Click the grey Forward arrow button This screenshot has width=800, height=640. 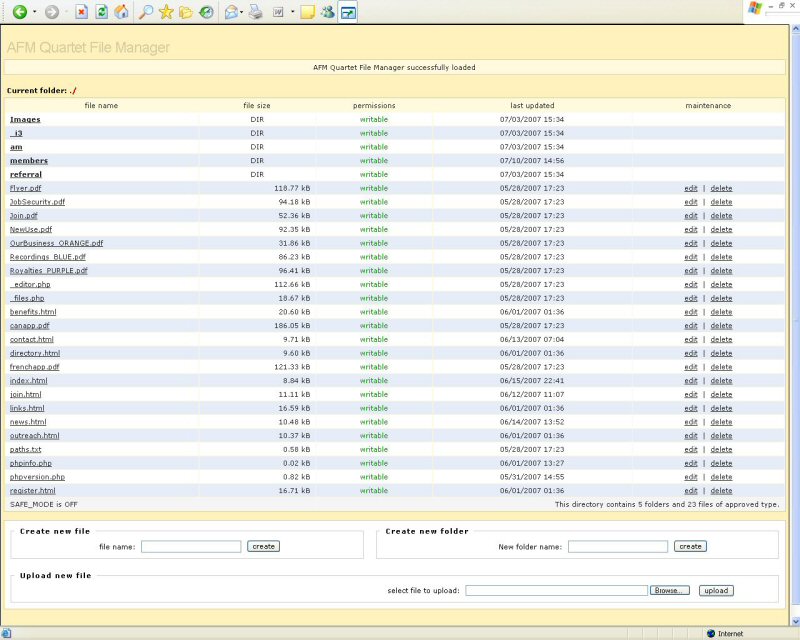click(52, 12)
